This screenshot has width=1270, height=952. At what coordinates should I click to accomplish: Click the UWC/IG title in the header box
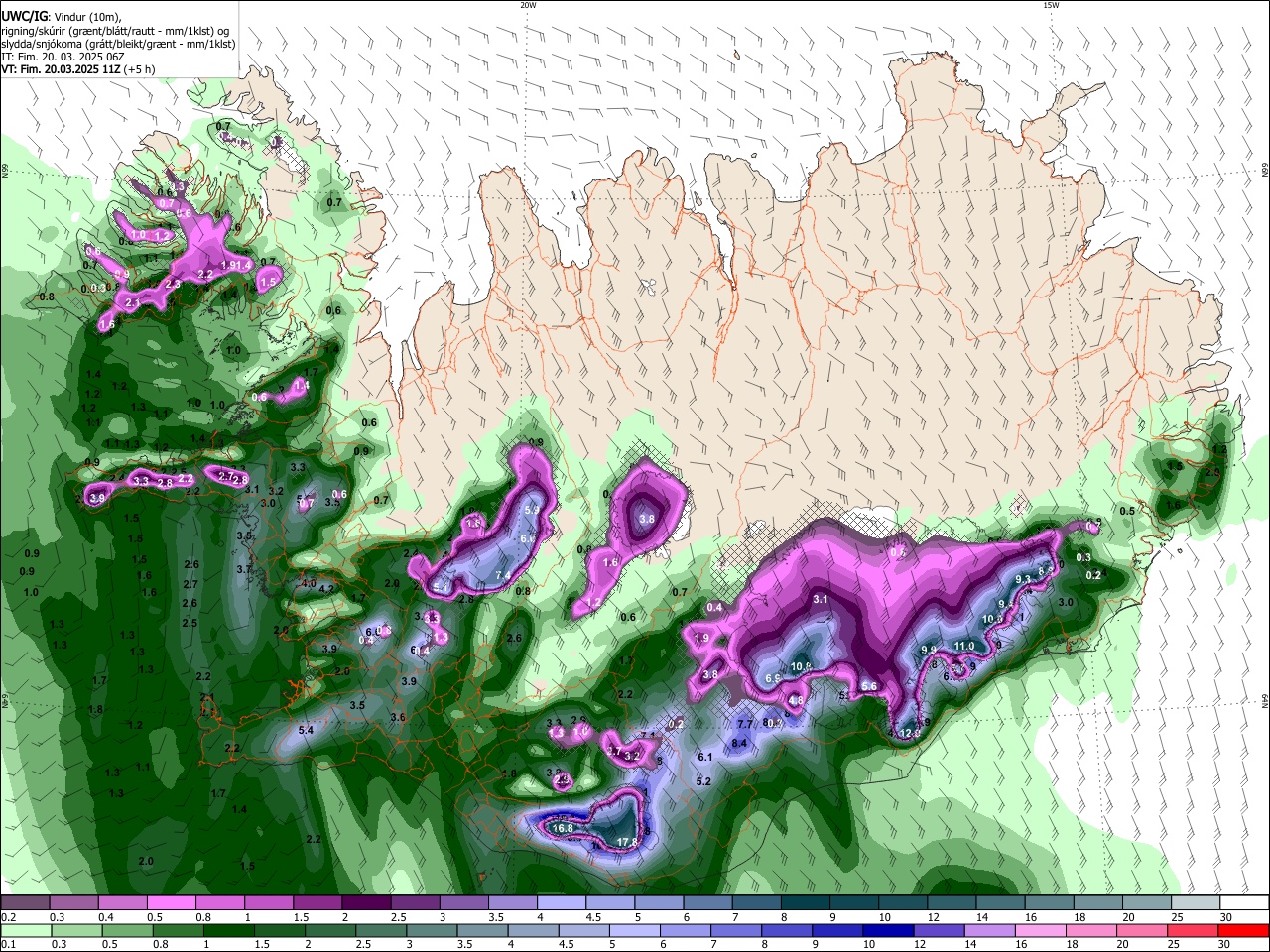click(24, 17)
